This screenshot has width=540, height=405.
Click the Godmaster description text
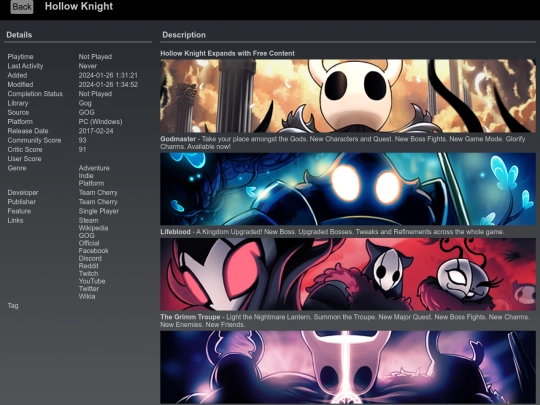pyautogui.click(x=343, y=143)
